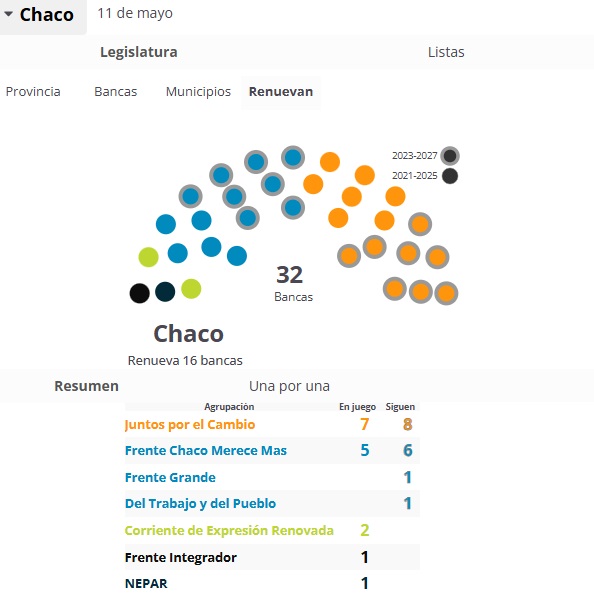The width and height of the screenshot is (594, 594).
Task: Click the 2021-2025 legend circle
Action: click(450, 176)
